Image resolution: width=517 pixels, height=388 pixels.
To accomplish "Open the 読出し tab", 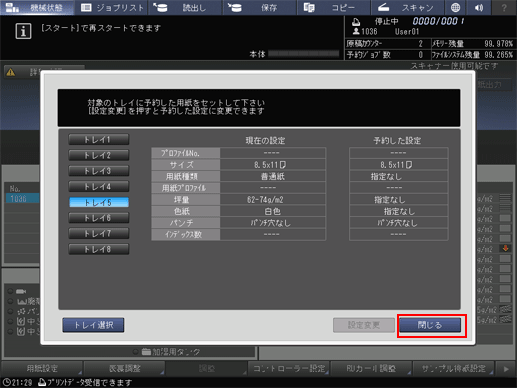I will click(185, 7).
